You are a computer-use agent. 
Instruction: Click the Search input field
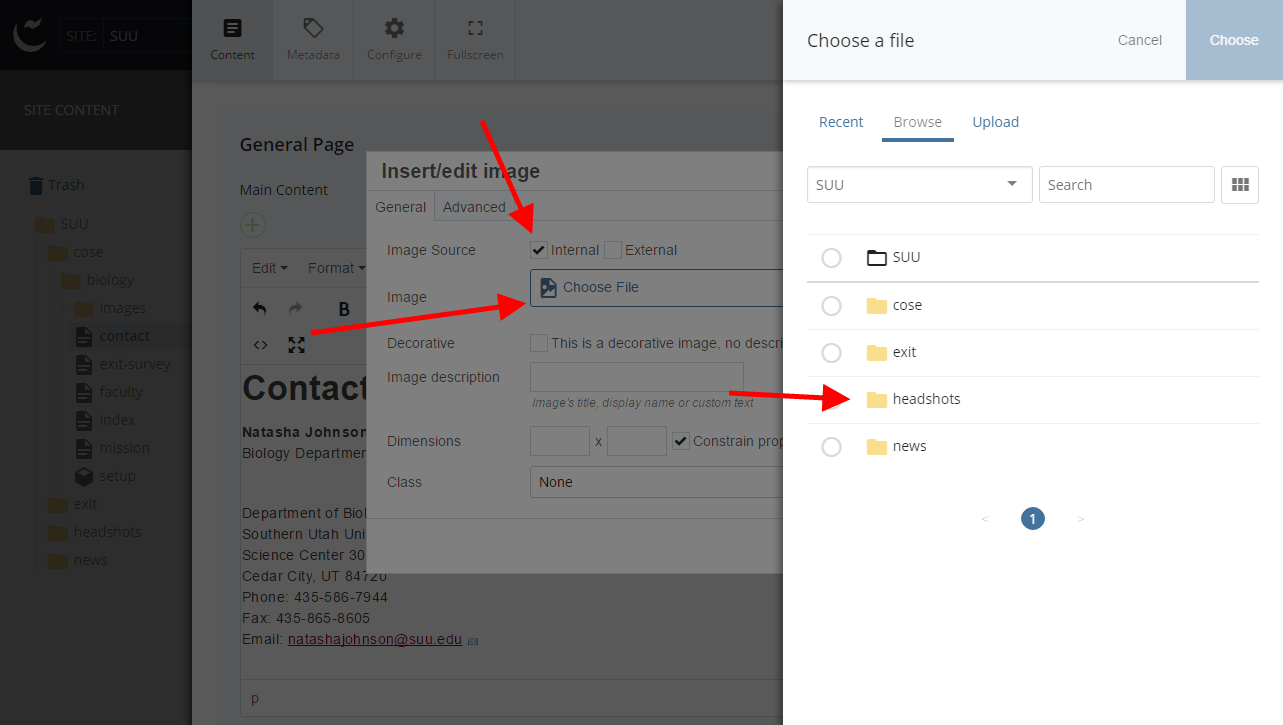[1126, 185]
